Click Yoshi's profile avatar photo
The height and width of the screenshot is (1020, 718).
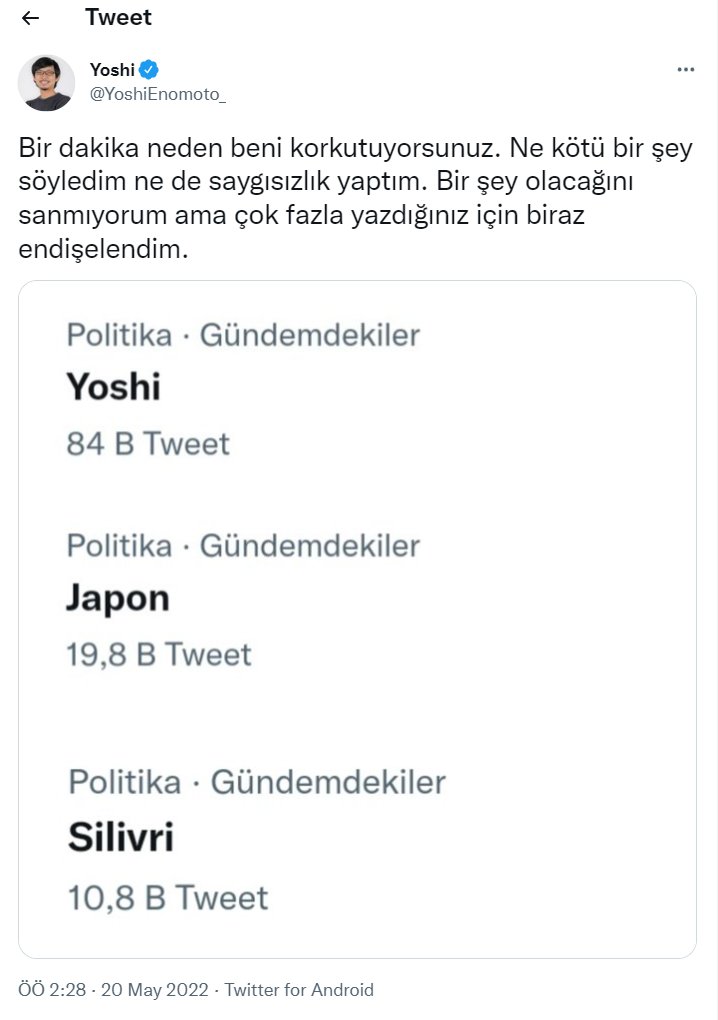[x=46, y=82]
